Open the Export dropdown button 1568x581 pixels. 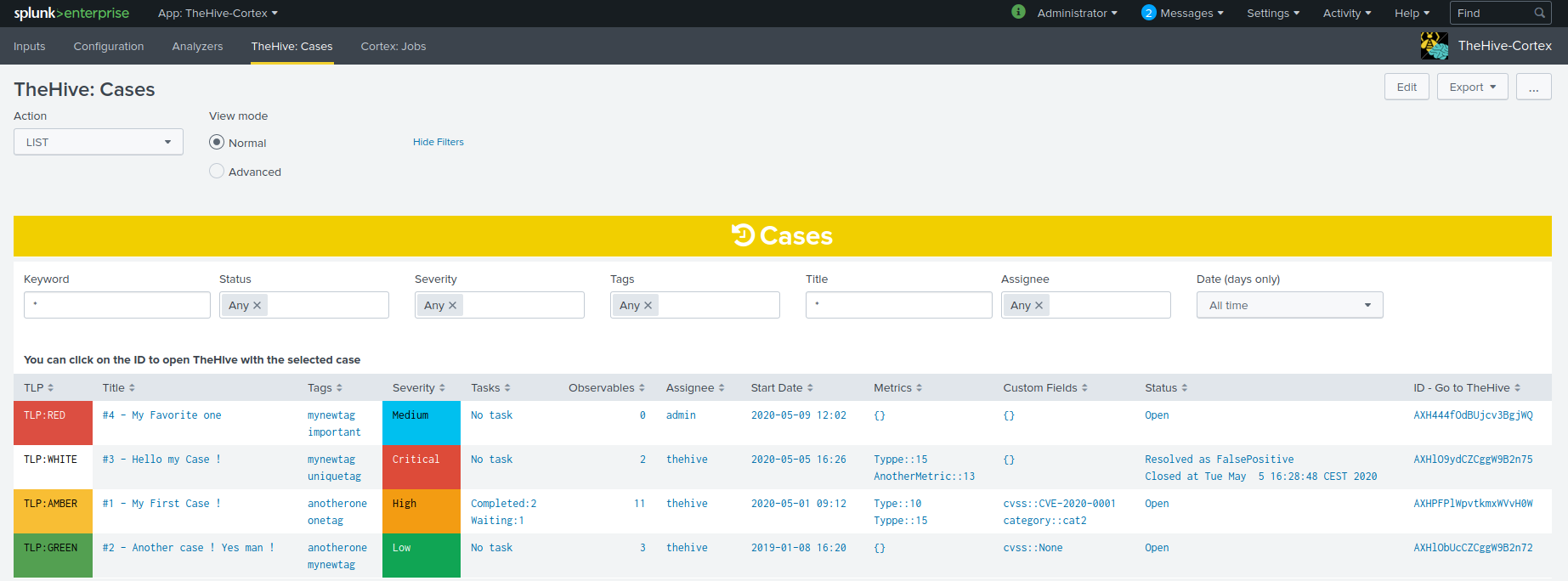coord(1473,87)
